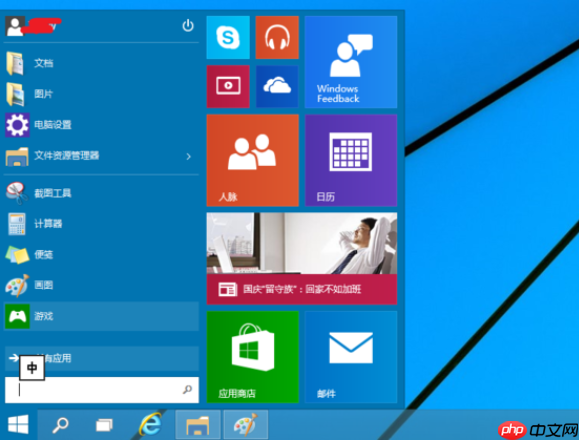This screenshot has height=440, width=579.
Task: Select 截图工具 from the start menu
Action: (x=102, y=193)
